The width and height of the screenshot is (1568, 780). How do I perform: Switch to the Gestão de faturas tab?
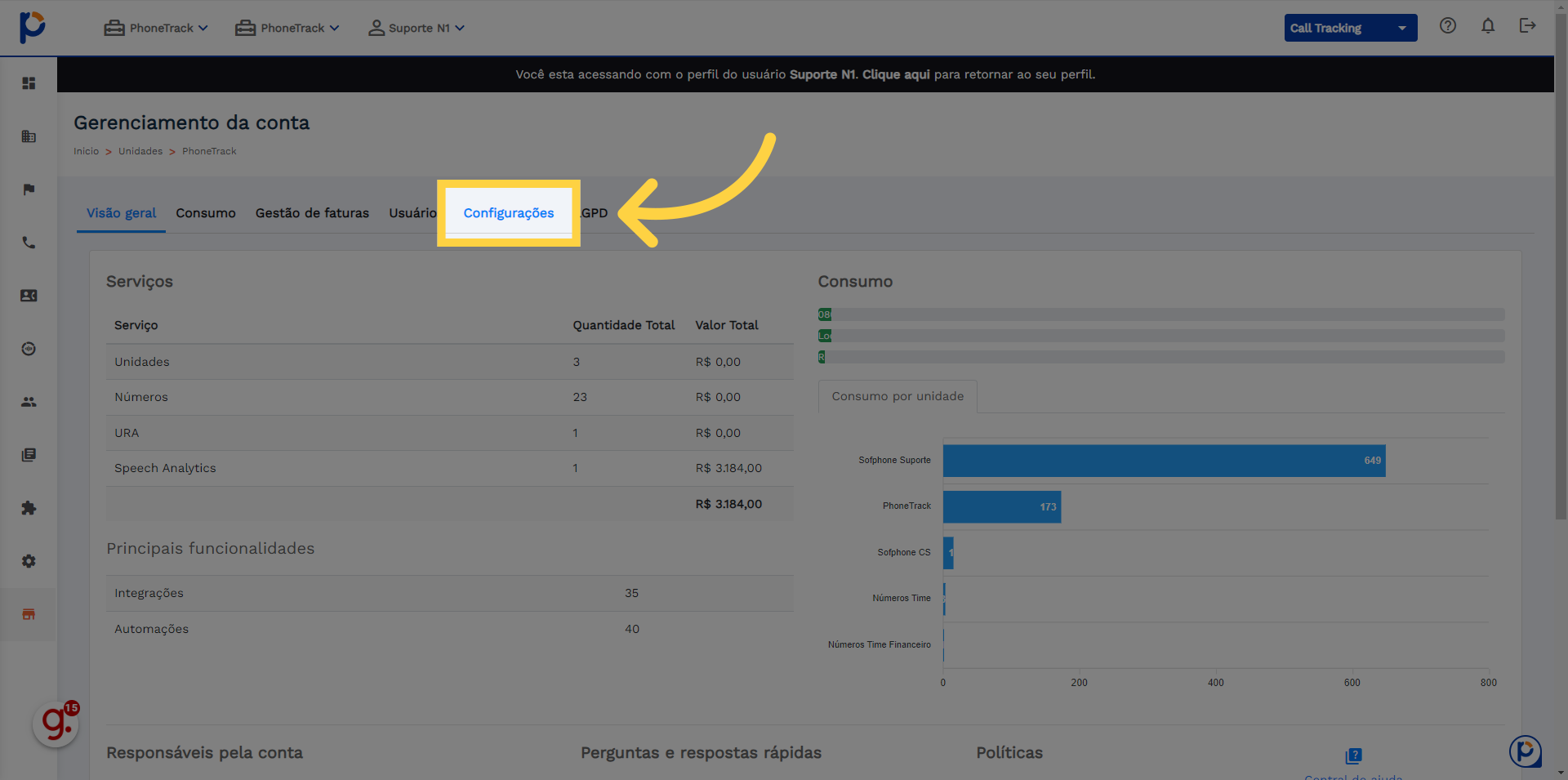click(x=312, y=213)
